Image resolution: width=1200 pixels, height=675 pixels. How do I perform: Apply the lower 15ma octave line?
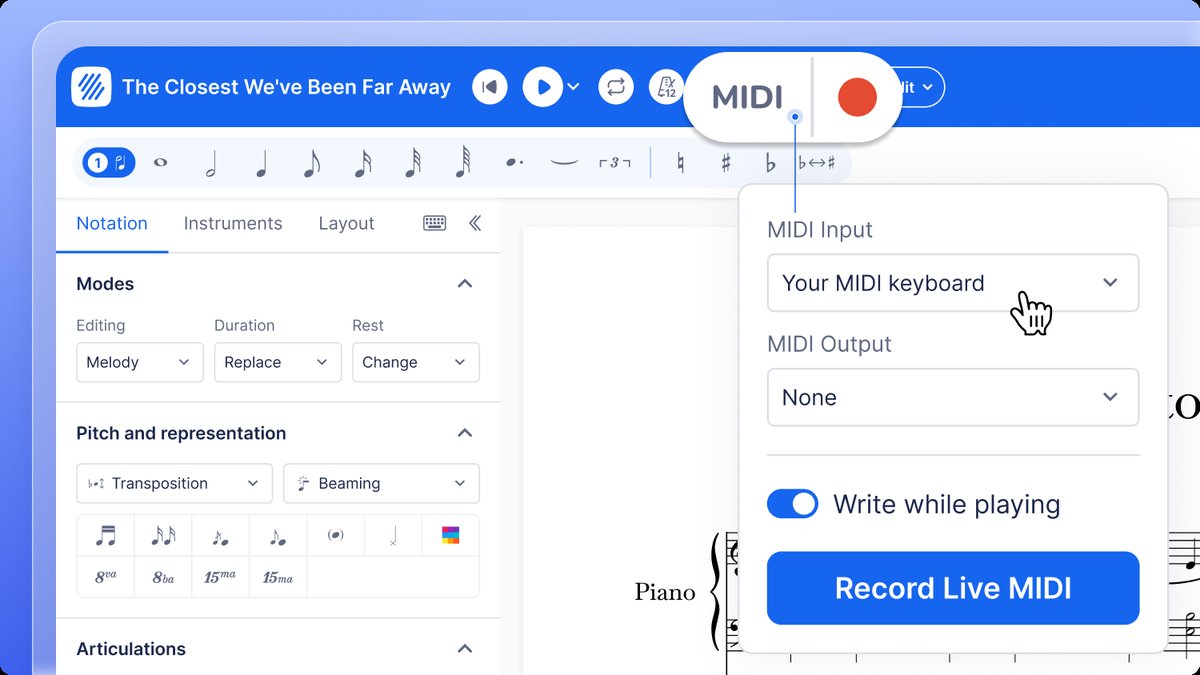278,577
